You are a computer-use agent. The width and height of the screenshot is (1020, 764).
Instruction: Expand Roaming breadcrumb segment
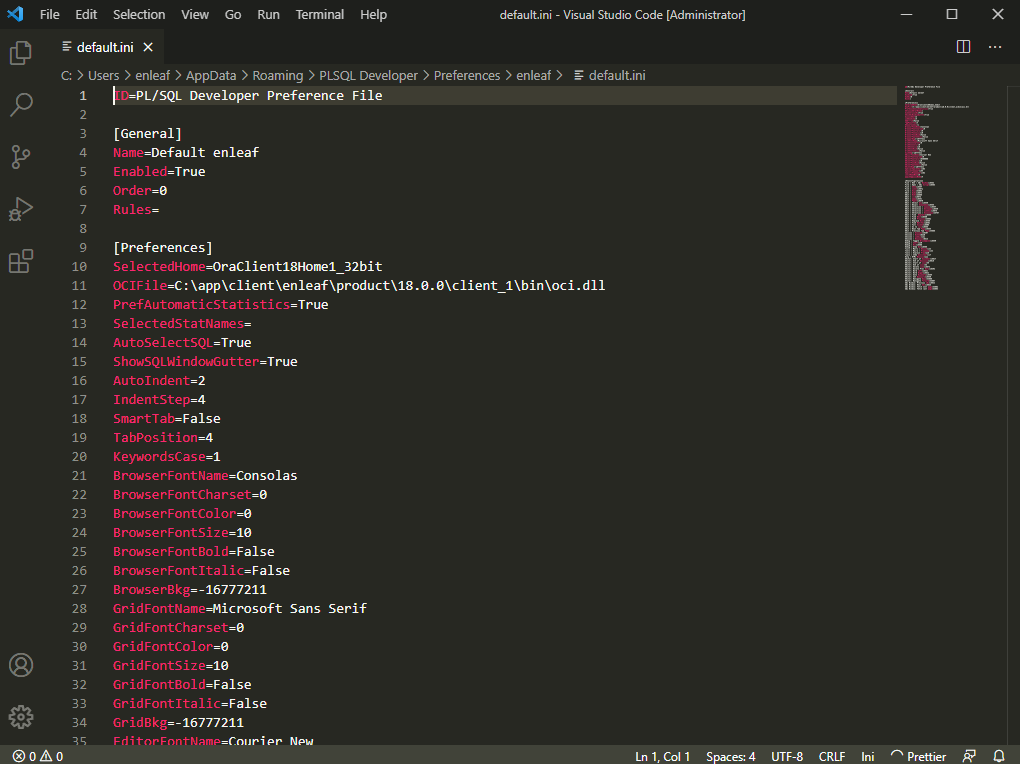click(x=278, y=75)
